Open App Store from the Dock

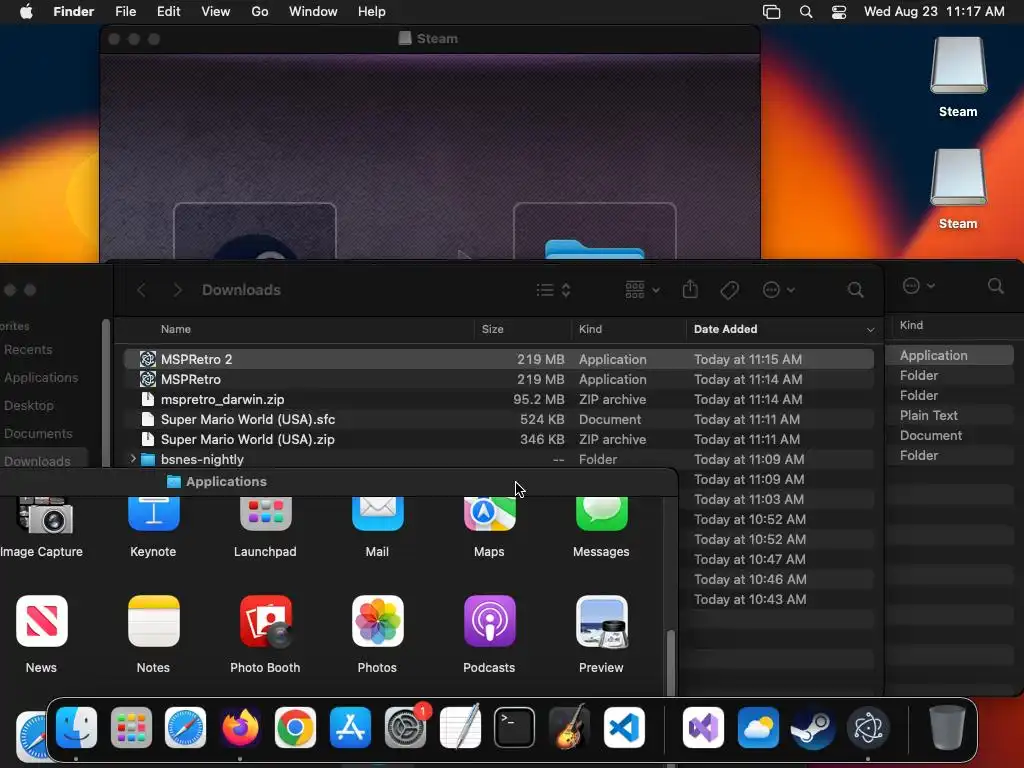[351, 728]
